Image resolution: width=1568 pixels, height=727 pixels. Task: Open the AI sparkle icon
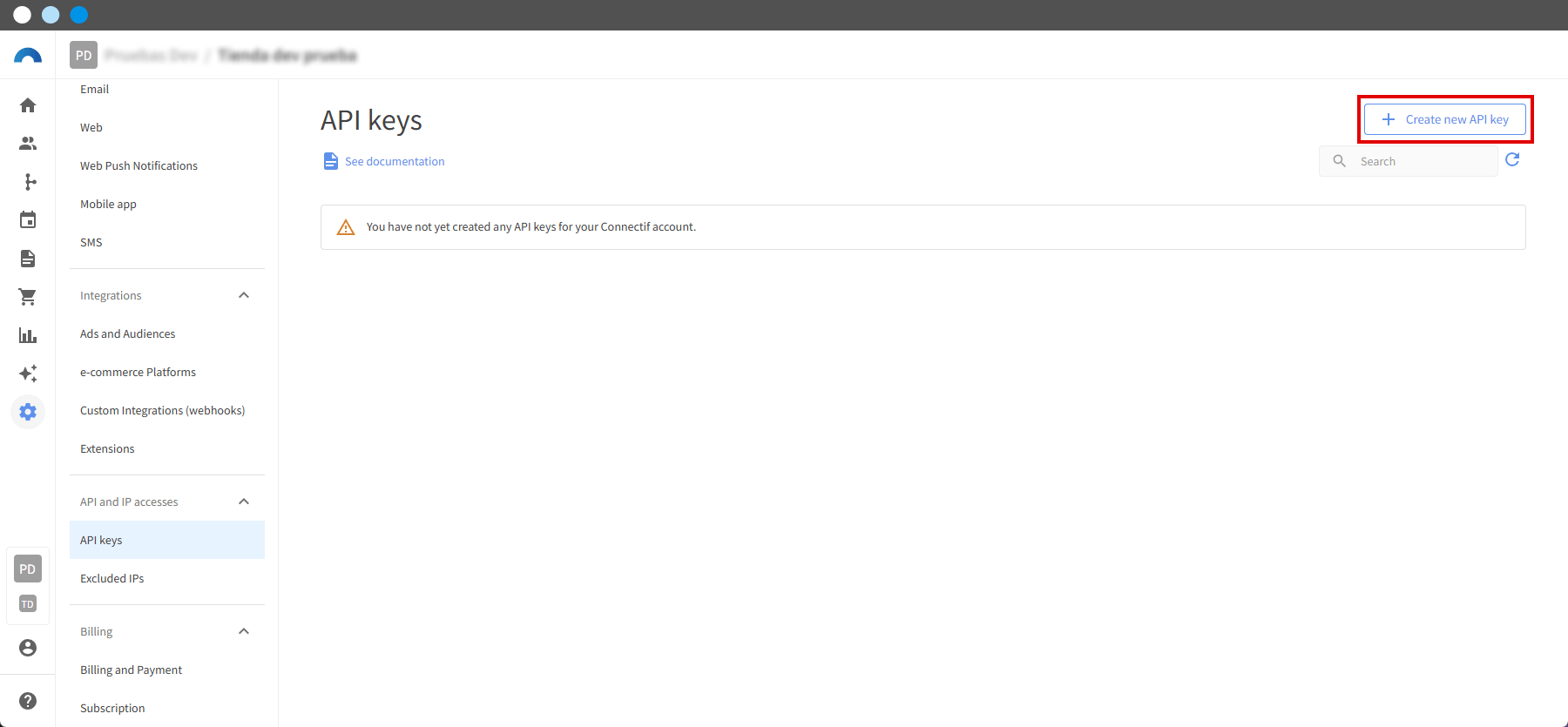tap(28, 374)
